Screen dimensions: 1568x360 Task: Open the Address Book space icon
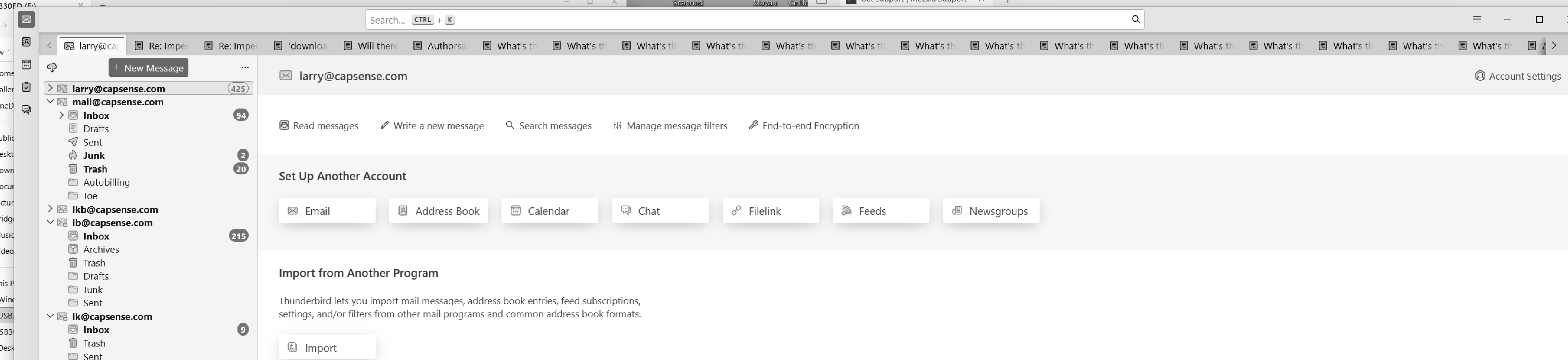click(x=26, y=42)
